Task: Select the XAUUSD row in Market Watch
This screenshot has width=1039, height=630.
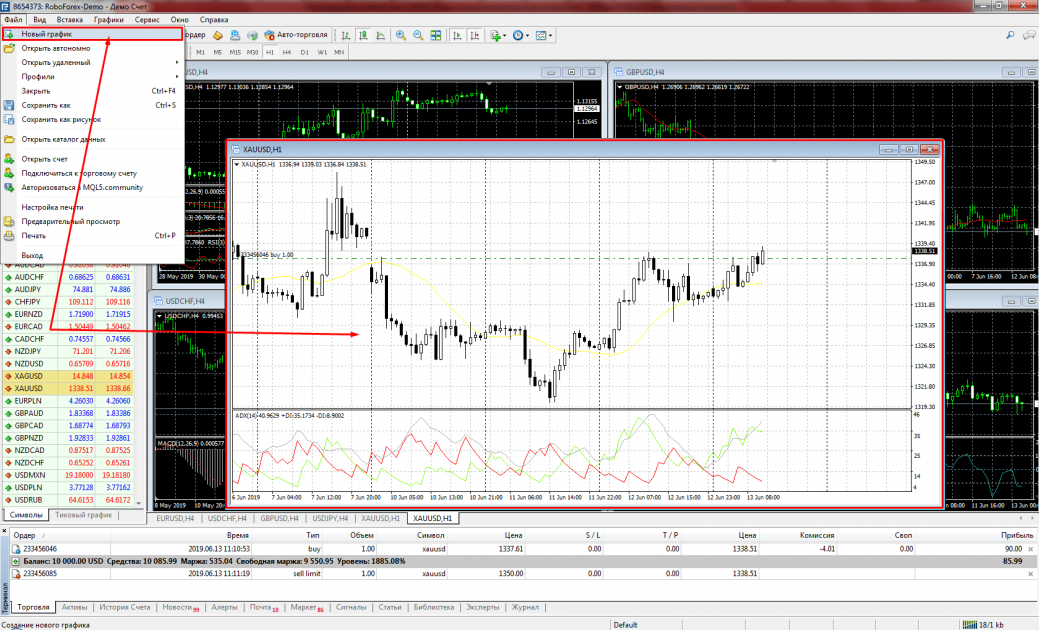Action: (30, 388)
